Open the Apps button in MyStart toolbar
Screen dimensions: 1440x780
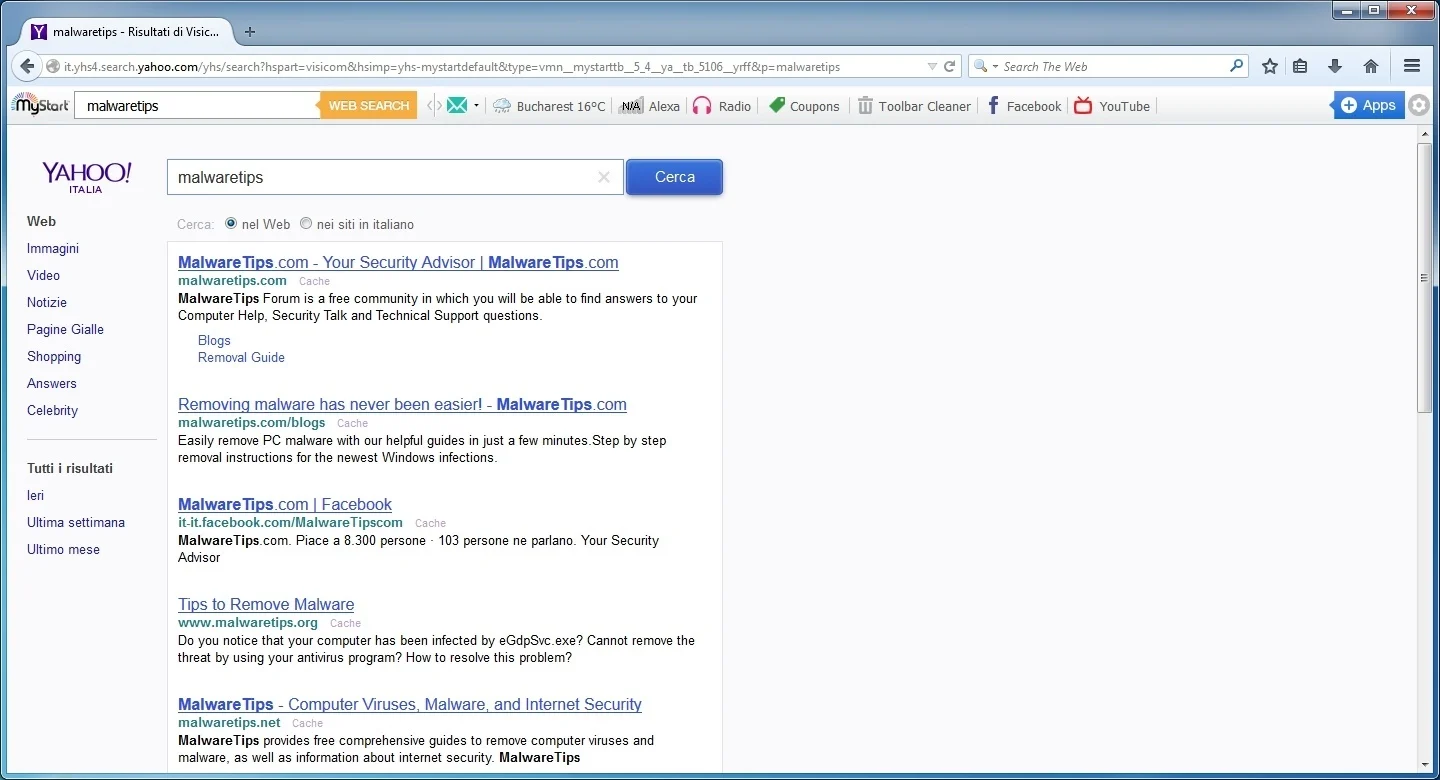click(x=1368, y=105)
